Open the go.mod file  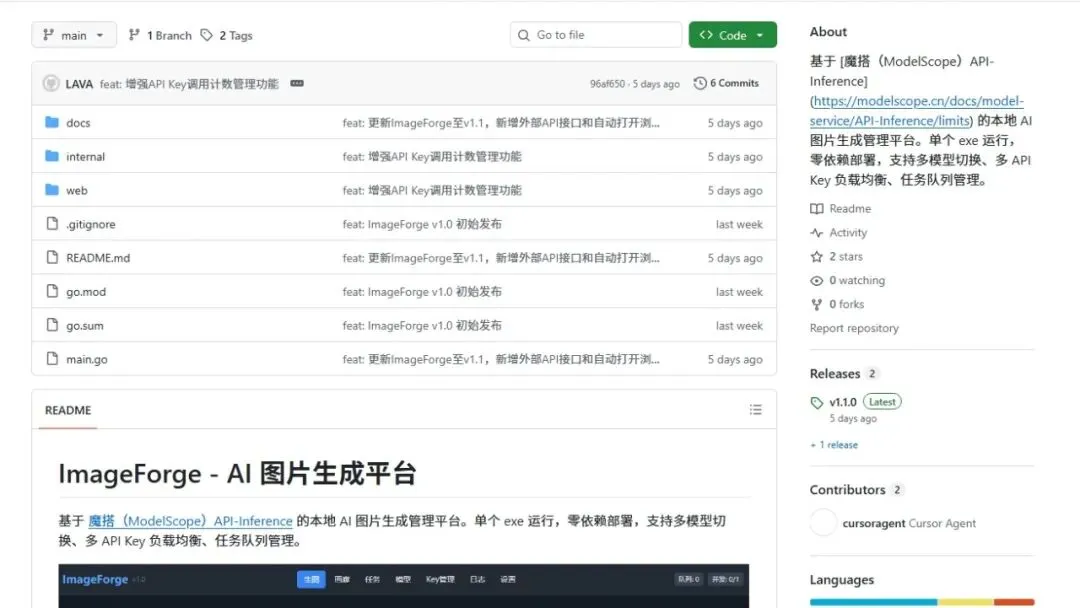tap(86, 291)
